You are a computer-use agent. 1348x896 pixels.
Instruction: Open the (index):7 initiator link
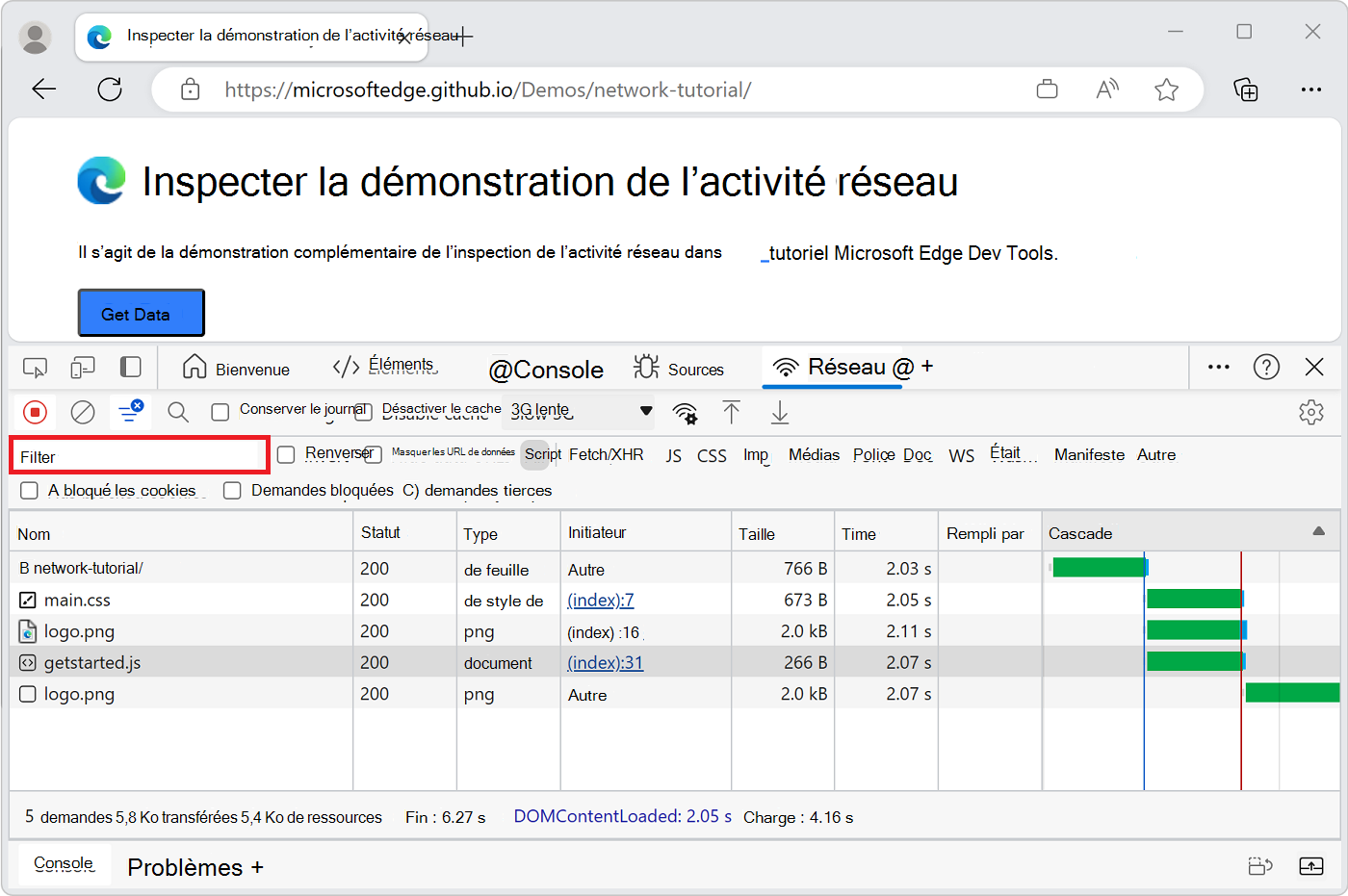601,600
